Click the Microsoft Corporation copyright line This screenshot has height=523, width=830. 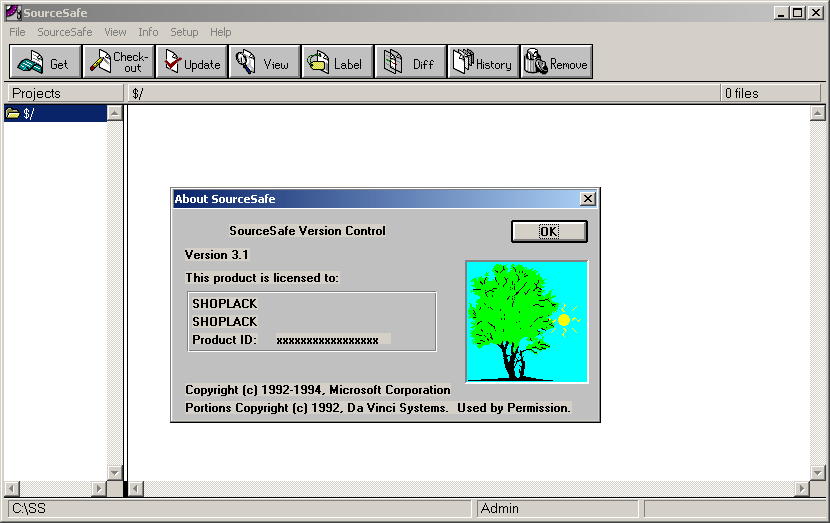coord(318,390)
